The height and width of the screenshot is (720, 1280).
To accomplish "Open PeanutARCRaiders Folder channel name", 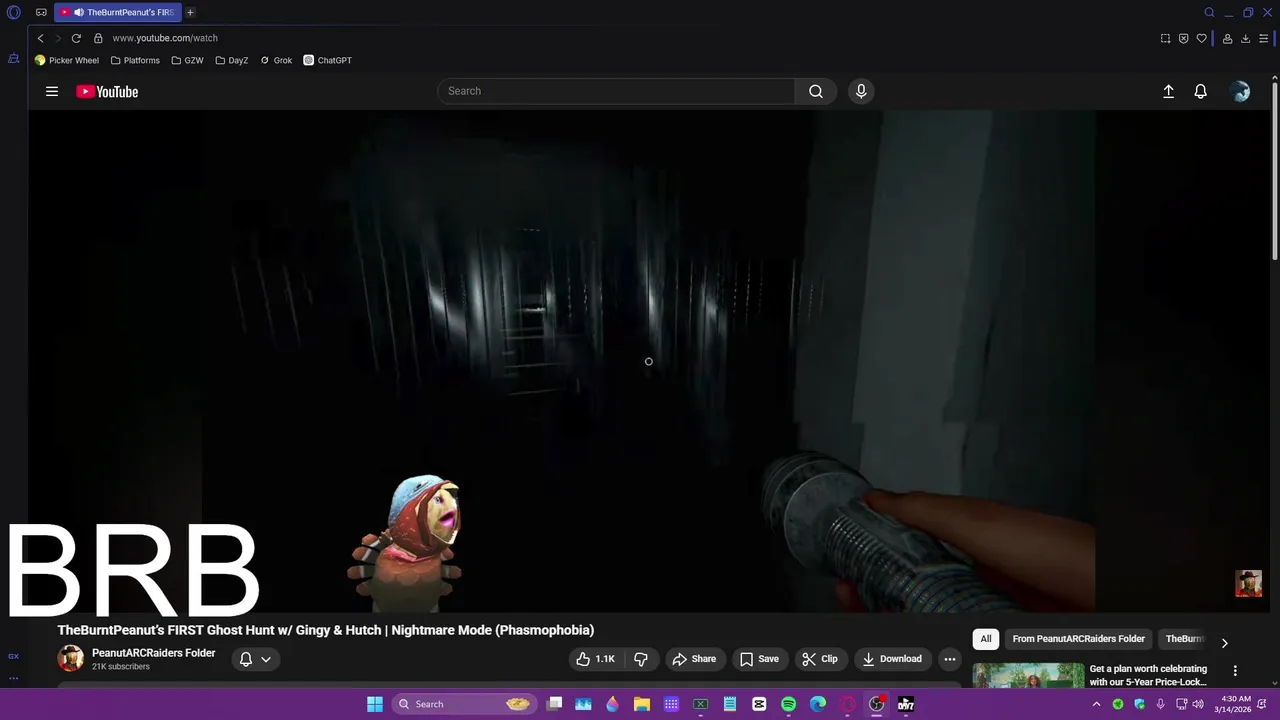I will [x=153, y=653].
